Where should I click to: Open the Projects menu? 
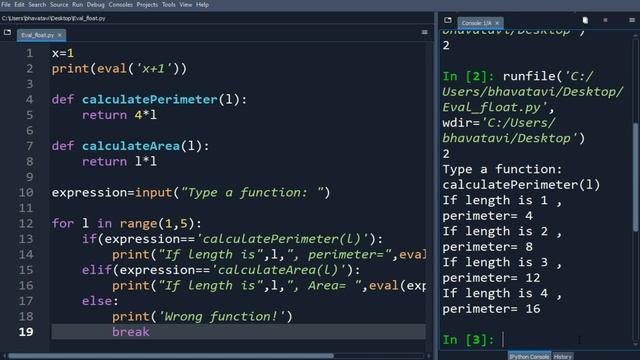point(147,4)
